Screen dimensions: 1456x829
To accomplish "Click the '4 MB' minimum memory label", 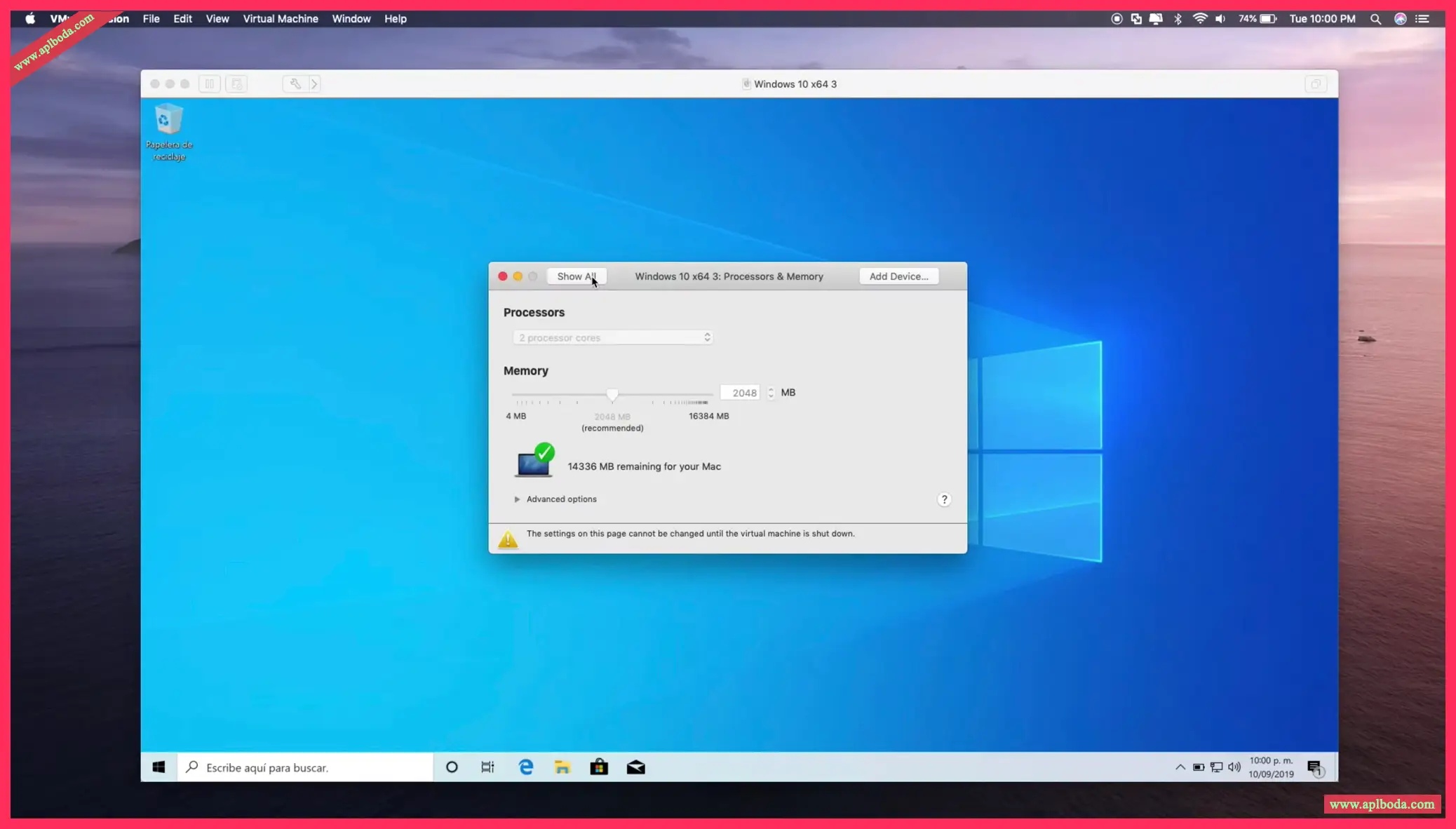I will (515, 416).
